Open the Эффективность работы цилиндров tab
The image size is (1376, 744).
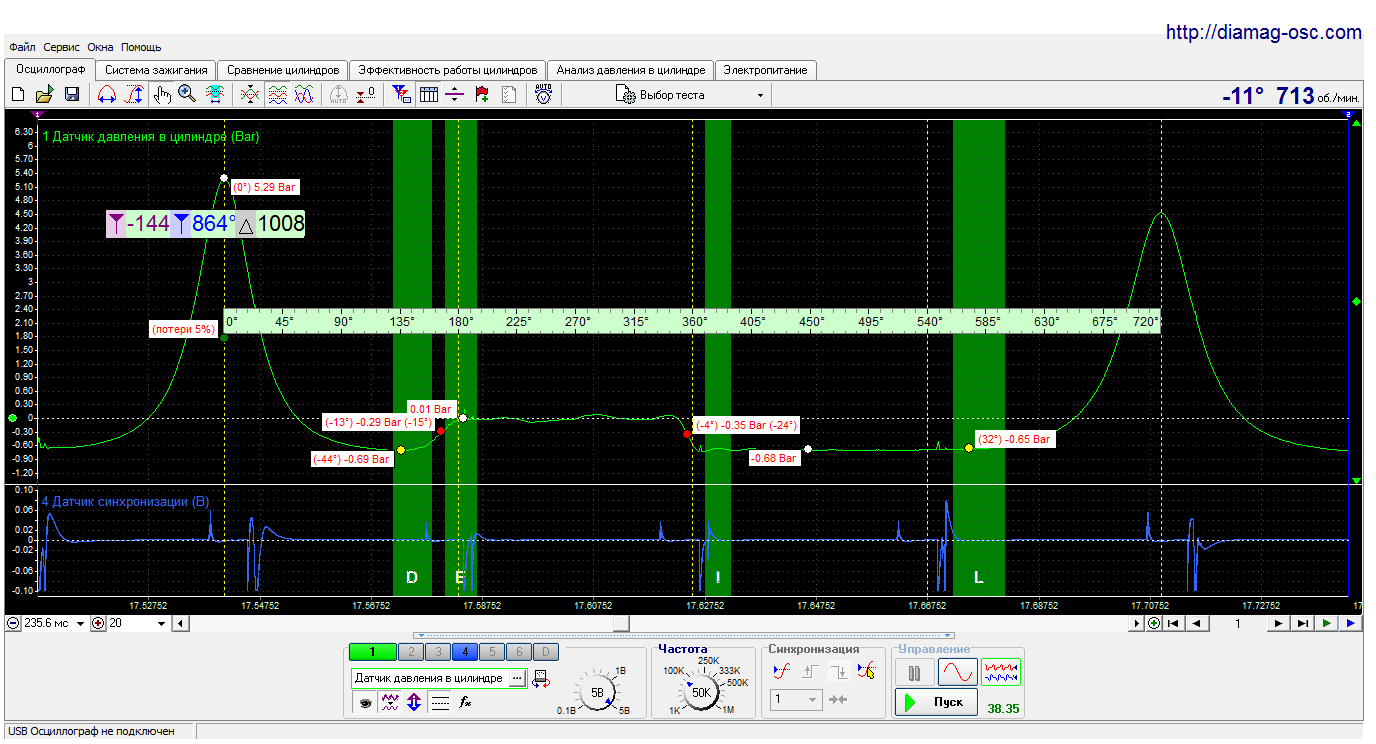[x=448, y=70]
